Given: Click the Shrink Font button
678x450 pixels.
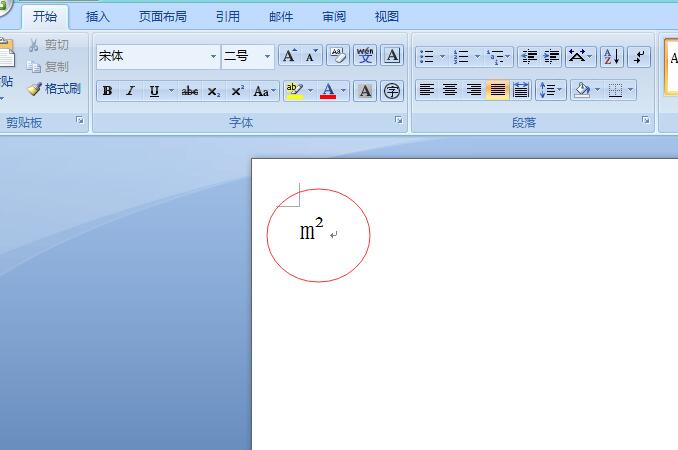Looking at the screenshot, I should coord(311,56).
